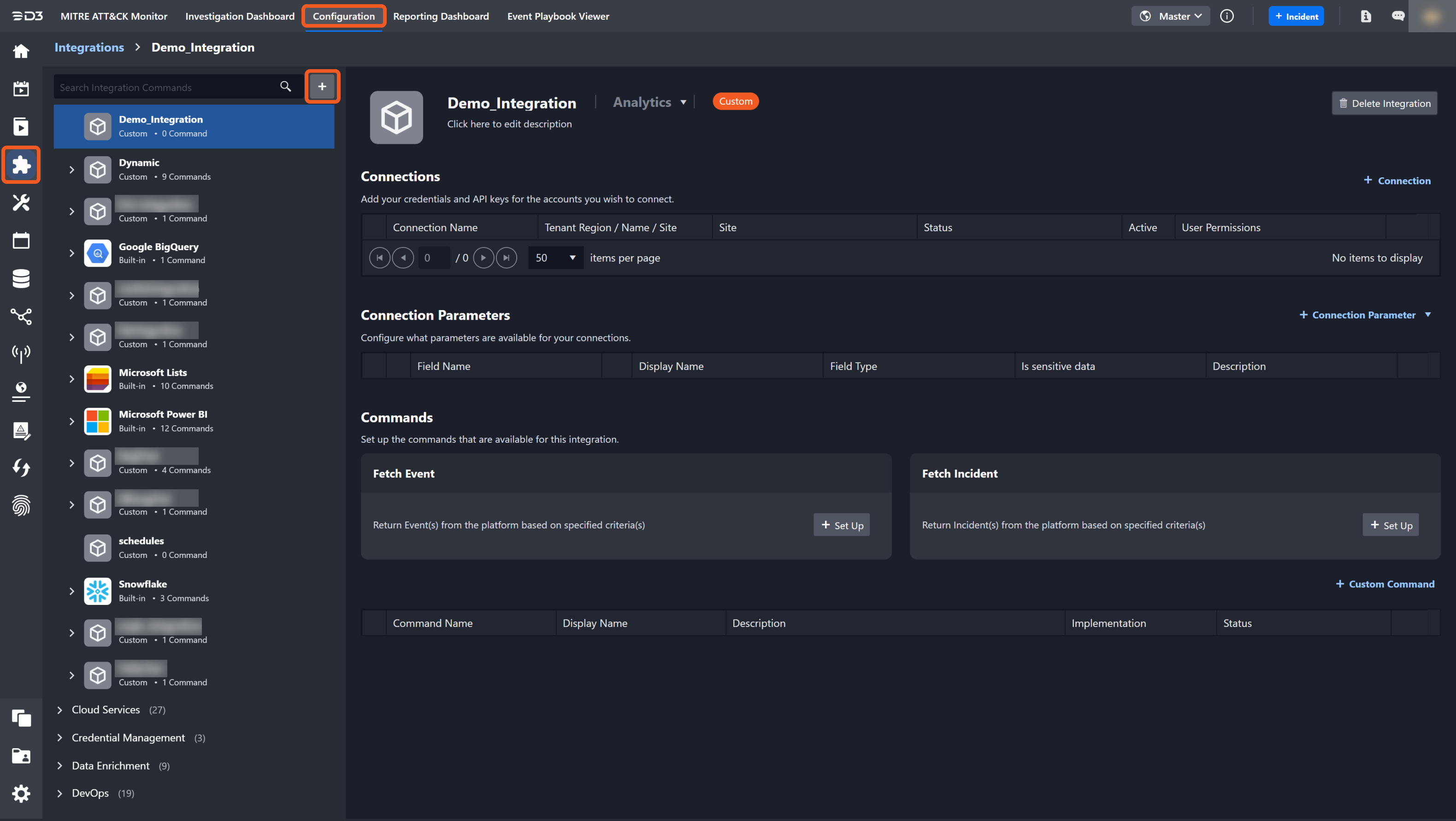Expand the Google BigQuery integration
This screenshot has height=821, width=1456.
72,253
